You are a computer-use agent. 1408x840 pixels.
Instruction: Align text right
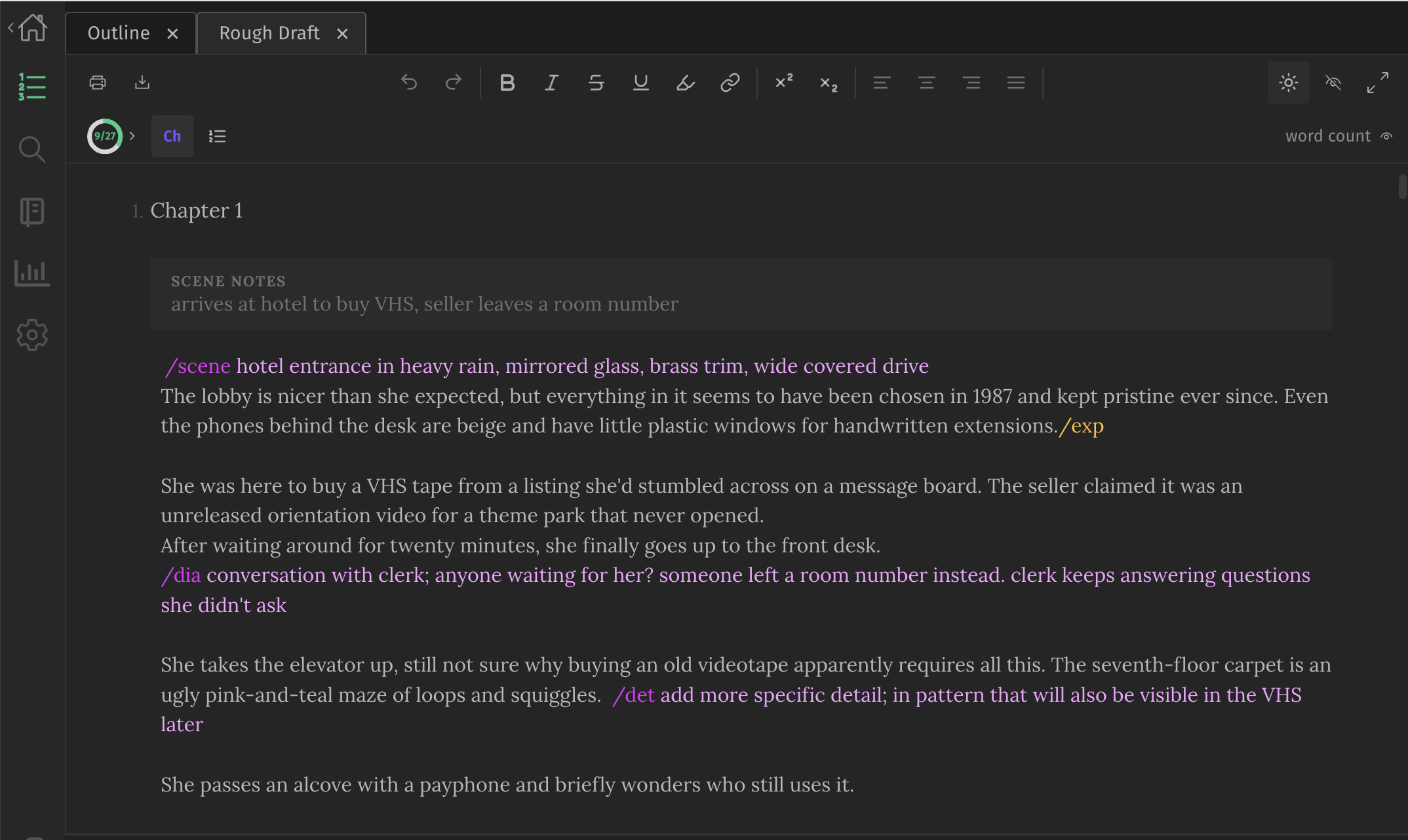971,83
